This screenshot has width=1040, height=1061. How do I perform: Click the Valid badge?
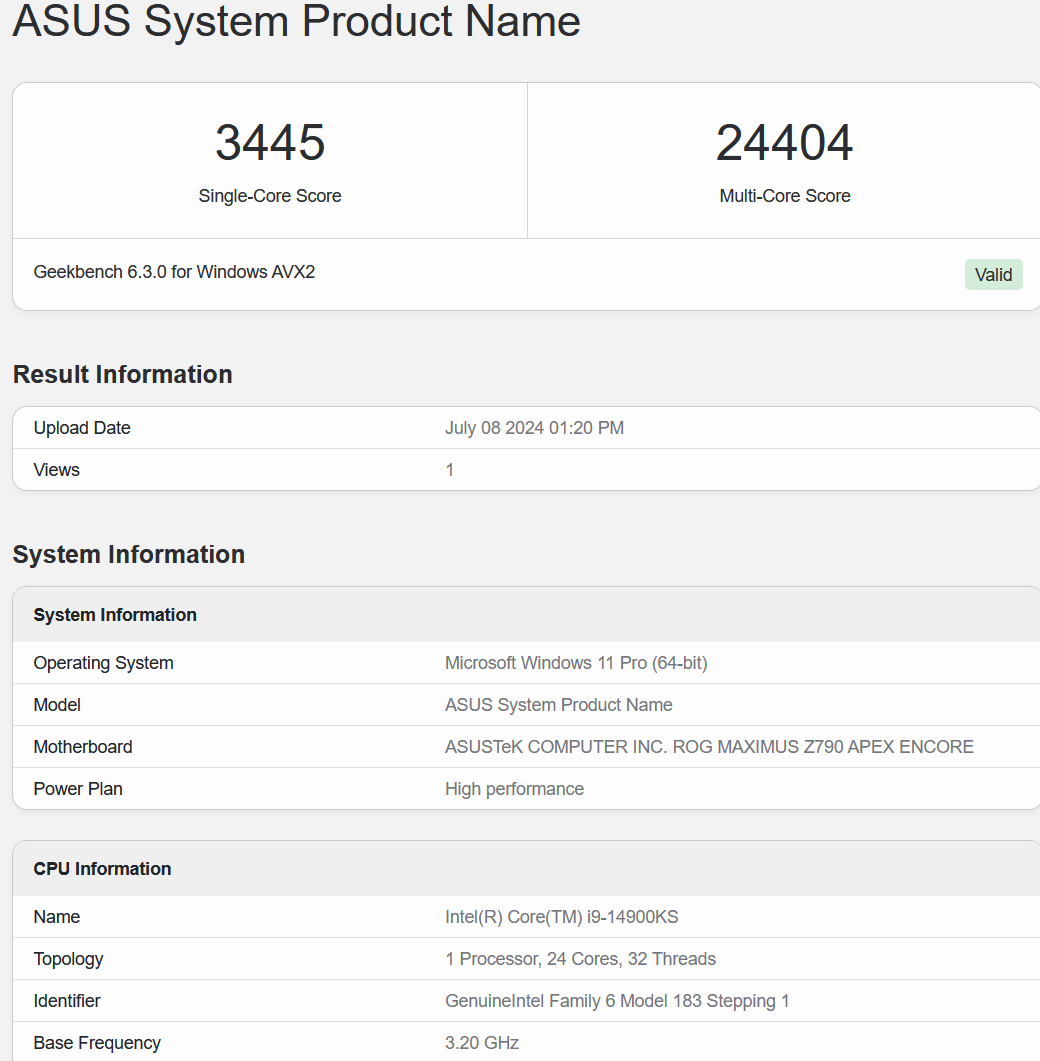tap(993, 274)
